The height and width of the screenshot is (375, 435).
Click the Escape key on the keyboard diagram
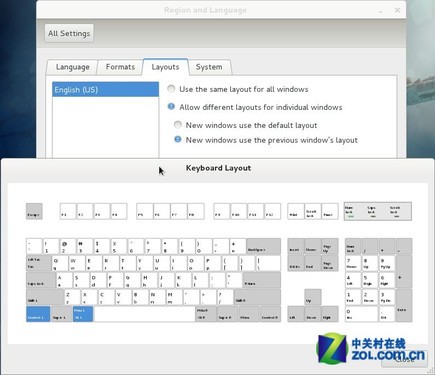point(34,211)
